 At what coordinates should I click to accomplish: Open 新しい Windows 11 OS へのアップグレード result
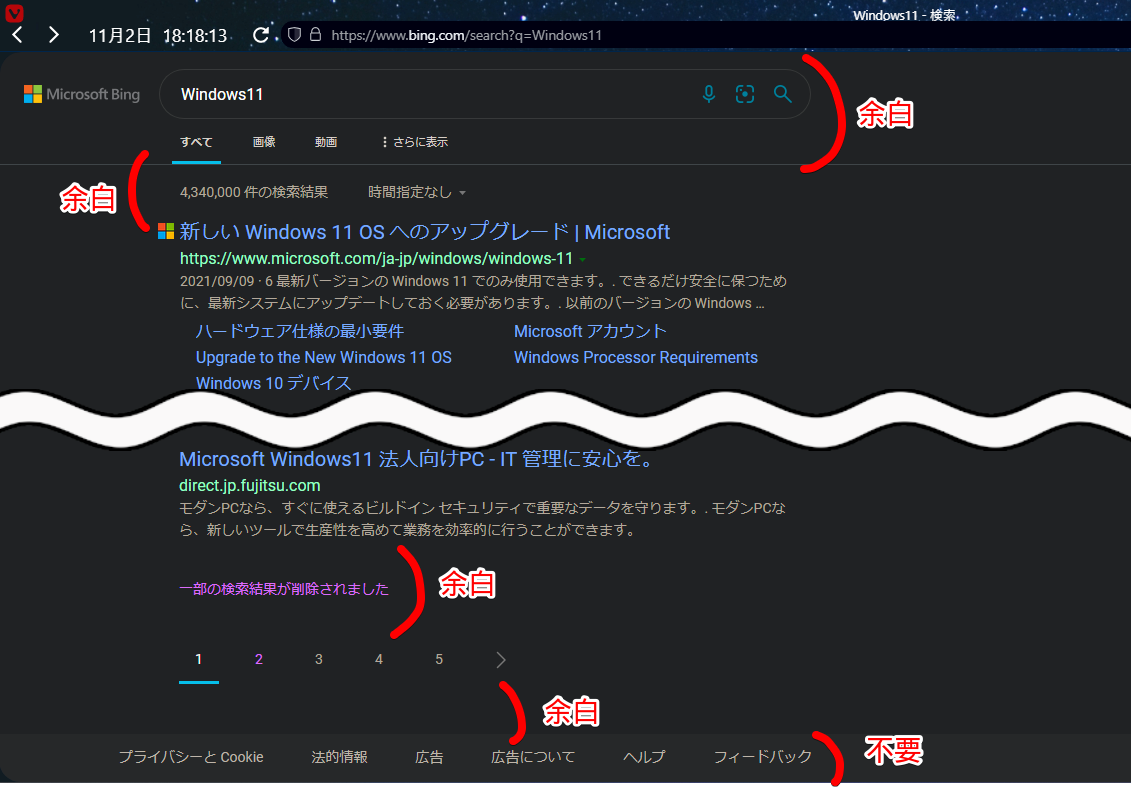click(425, 232)
